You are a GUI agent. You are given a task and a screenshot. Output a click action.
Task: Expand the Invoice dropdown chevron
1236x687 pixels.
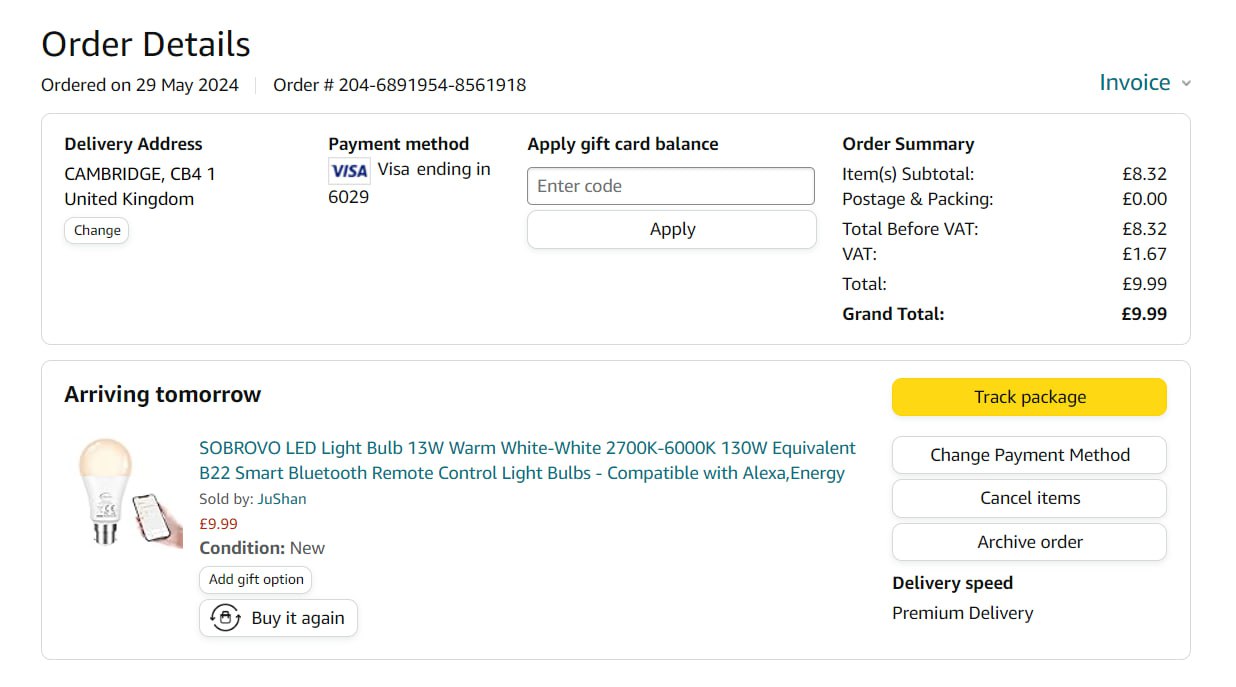click(1186, 84)
